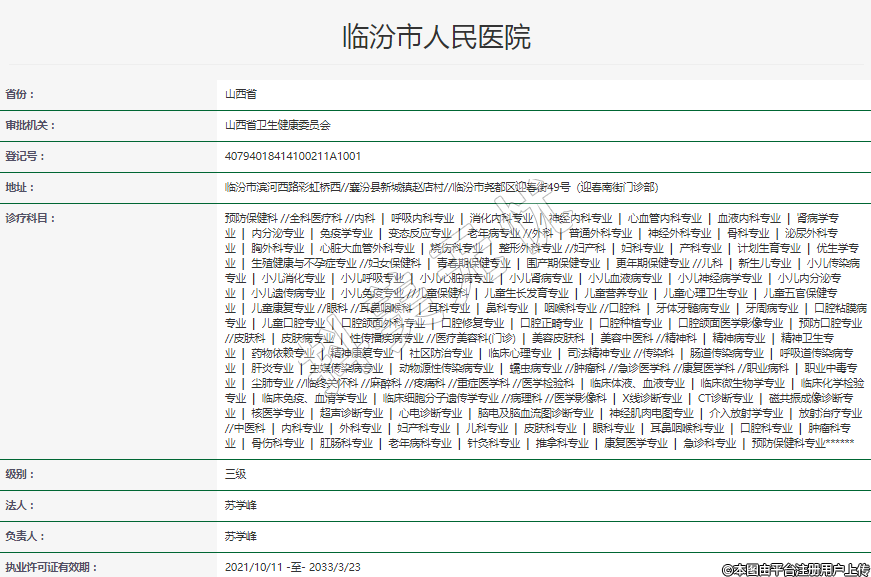Select license validity dates 2021/10/11 to 2033/3/23
The width and height of the screenshot is (871, 577).
pos(293,567)
